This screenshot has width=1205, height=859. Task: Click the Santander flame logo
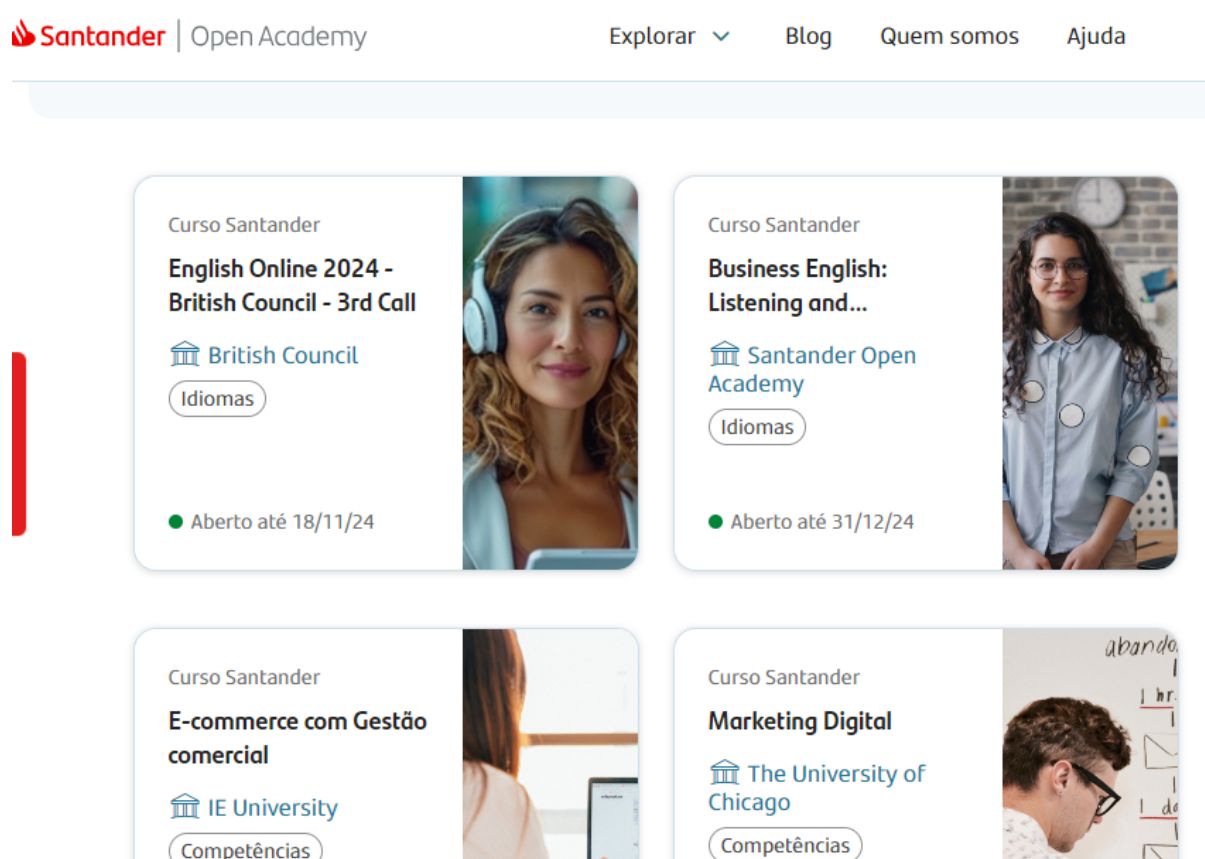(x=23, y=35)
